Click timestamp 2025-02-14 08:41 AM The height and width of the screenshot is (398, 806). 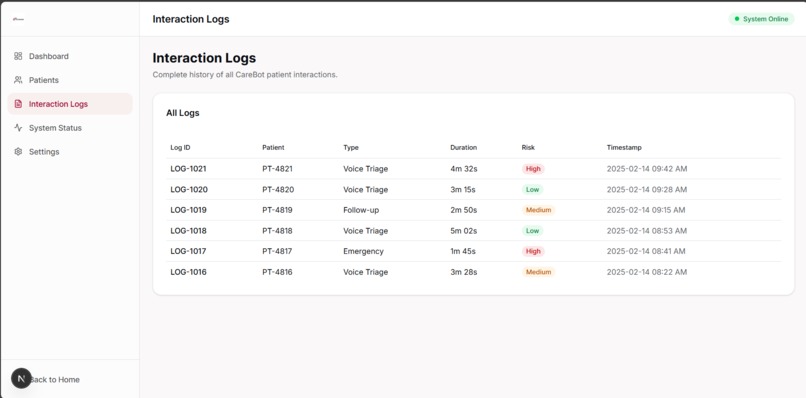pos(646,251)
